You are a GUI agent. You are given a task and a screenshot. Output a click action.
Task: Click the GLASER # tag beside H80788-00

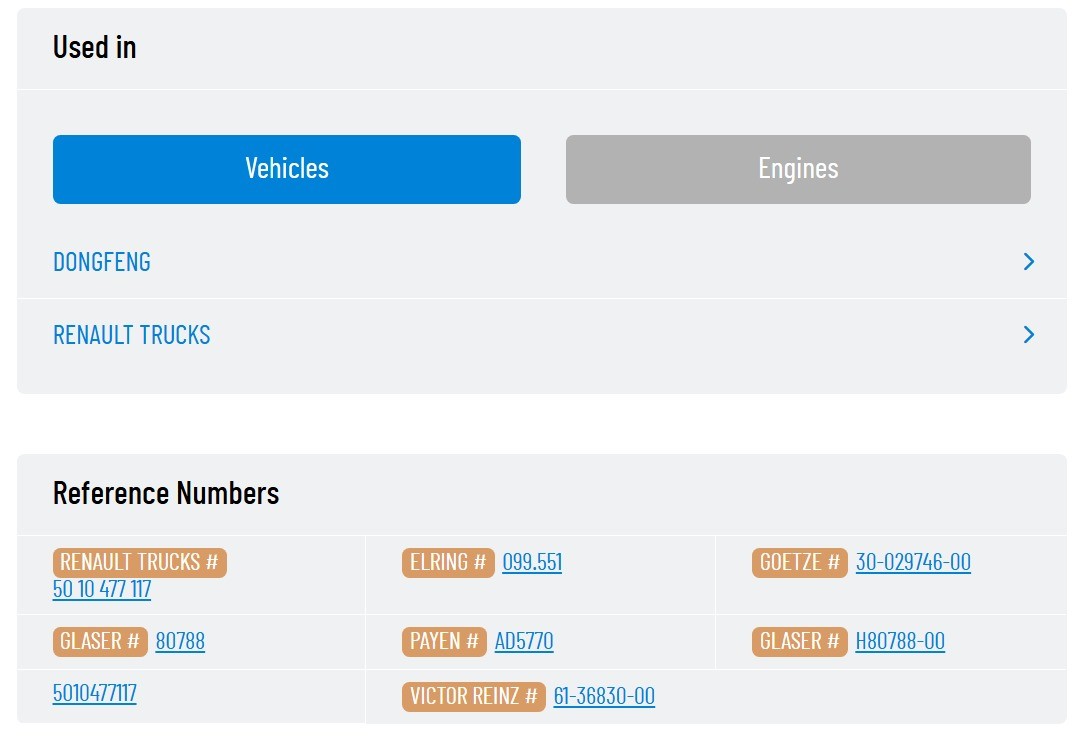click(800, 641)
